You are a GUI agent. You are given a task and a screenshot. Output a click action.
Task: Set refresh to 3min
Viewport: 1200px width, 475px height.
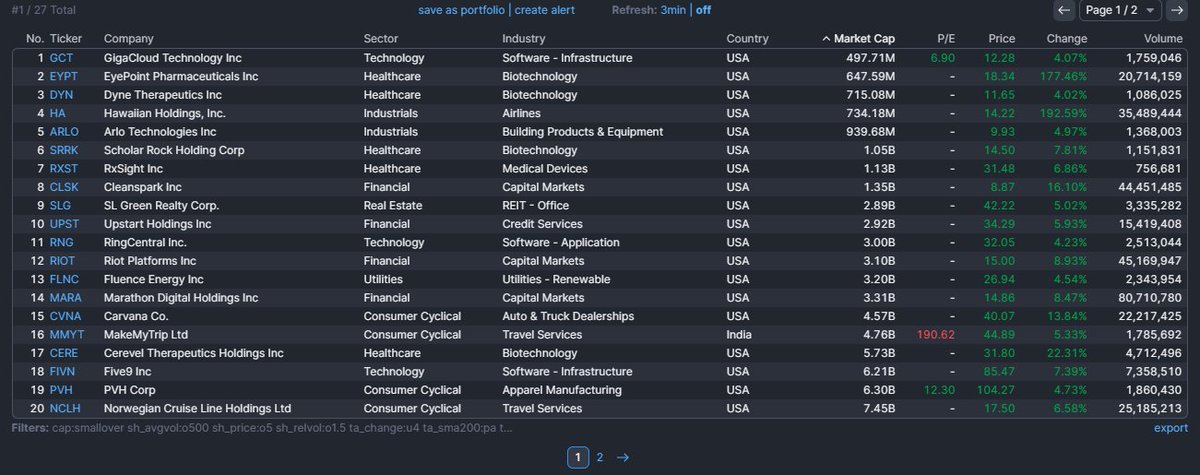[x=673, y=10]
